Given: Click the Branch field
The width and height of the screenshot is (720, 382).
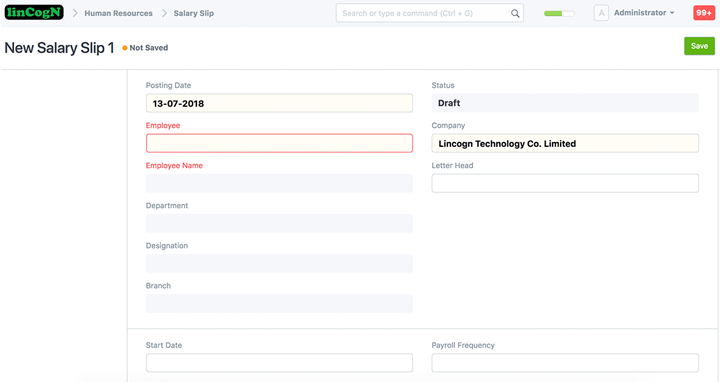Looking at the screenshot, I should 279,303.
